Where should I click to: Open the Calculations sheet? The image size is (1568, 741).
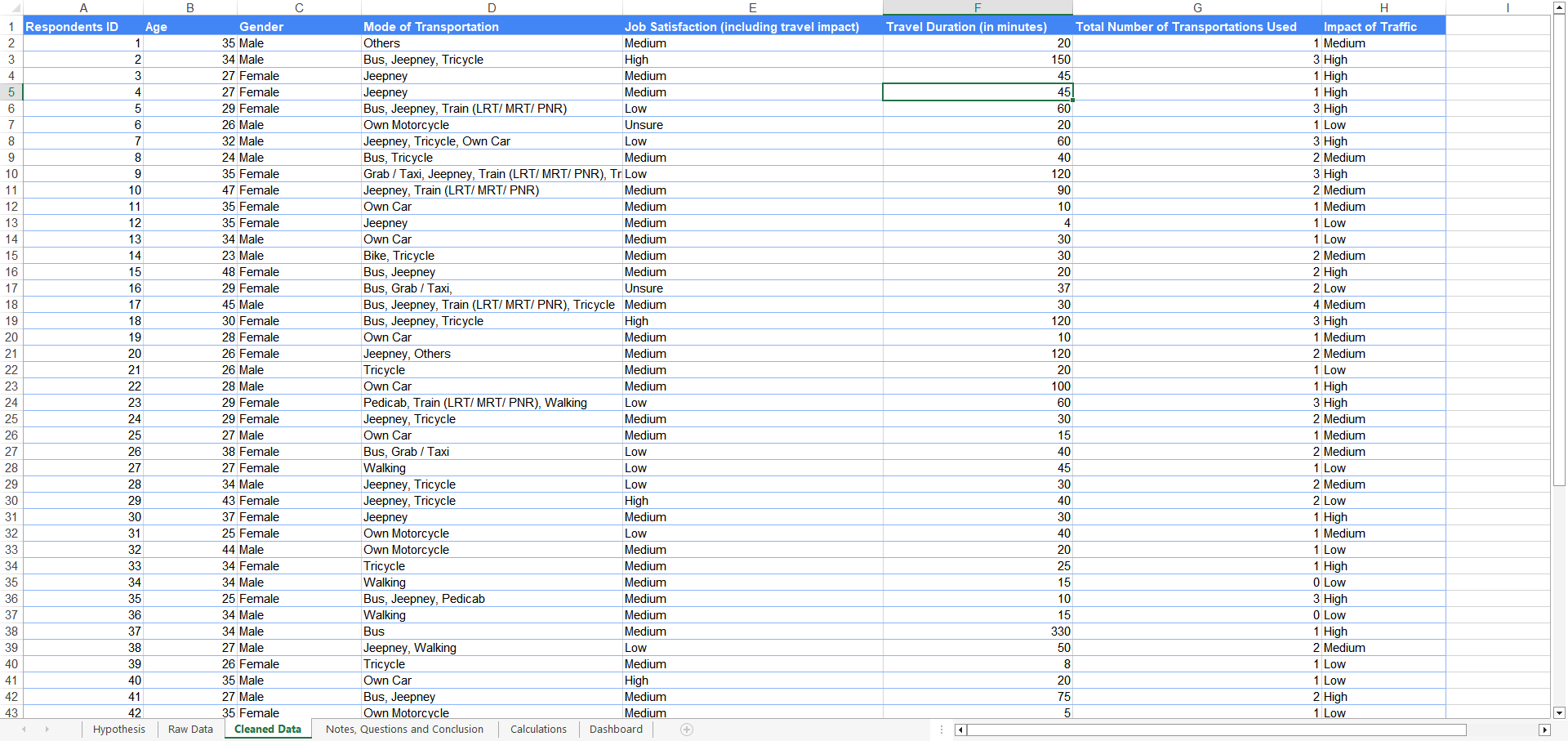click(x=537, y=730)
